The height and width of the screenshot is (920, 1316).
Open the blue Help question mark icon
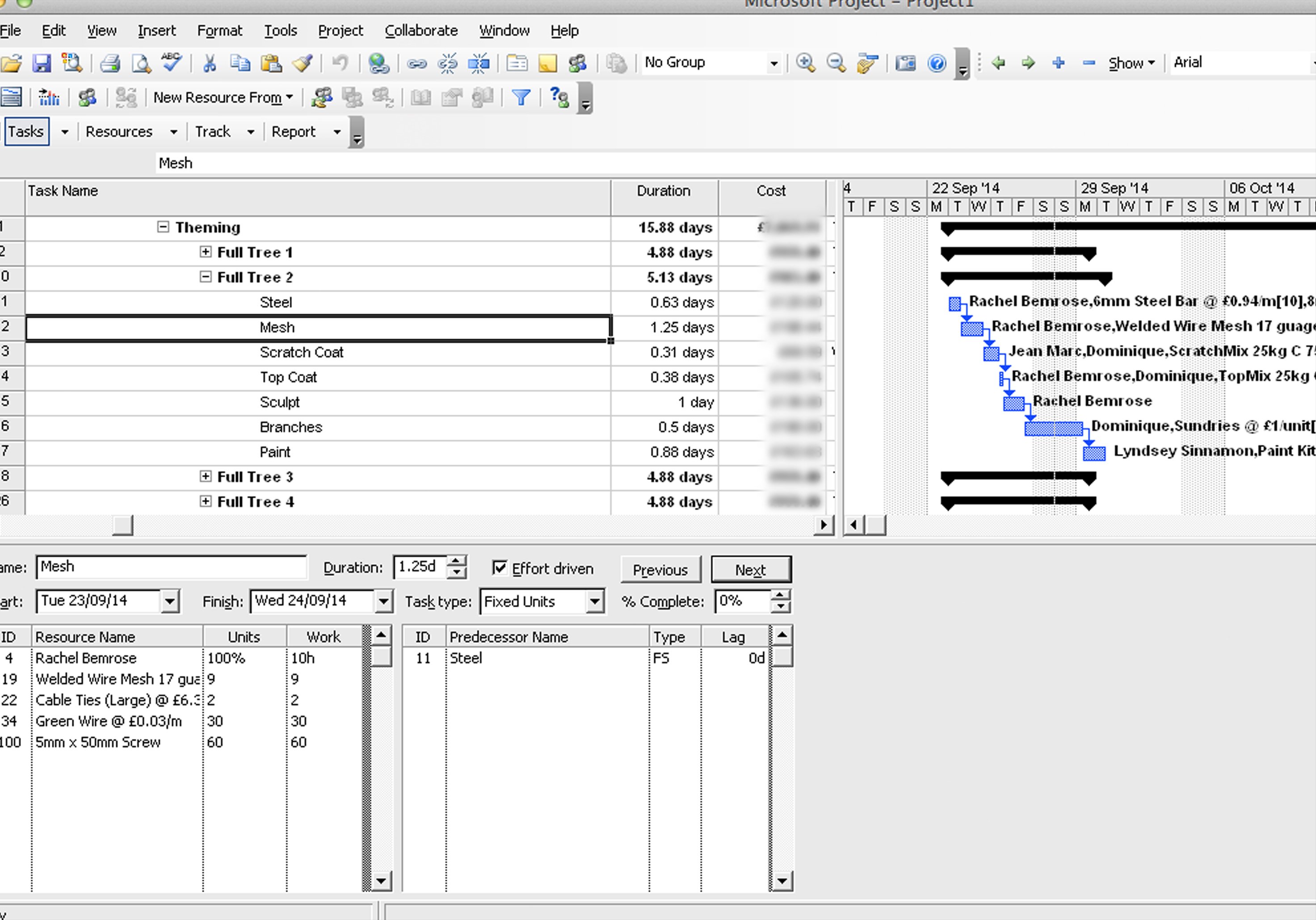(x=937, y=63)
